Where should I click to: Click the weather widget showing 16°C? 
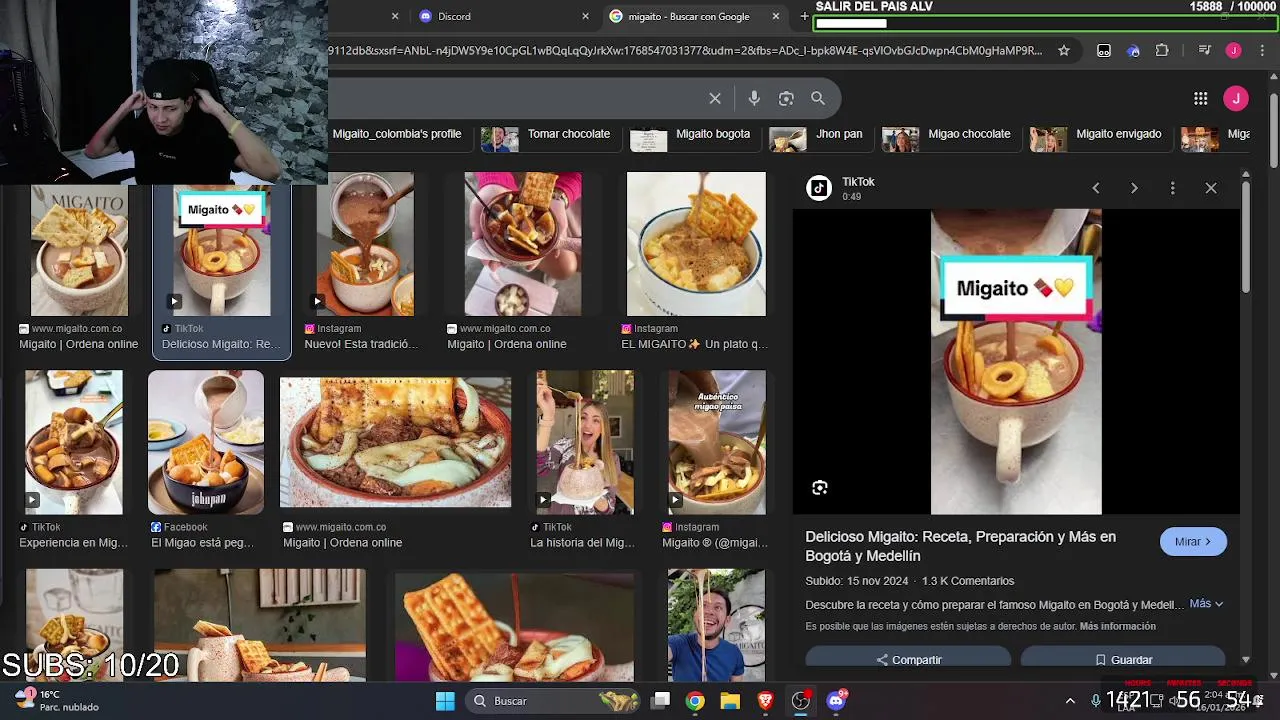tap(55, 700)
